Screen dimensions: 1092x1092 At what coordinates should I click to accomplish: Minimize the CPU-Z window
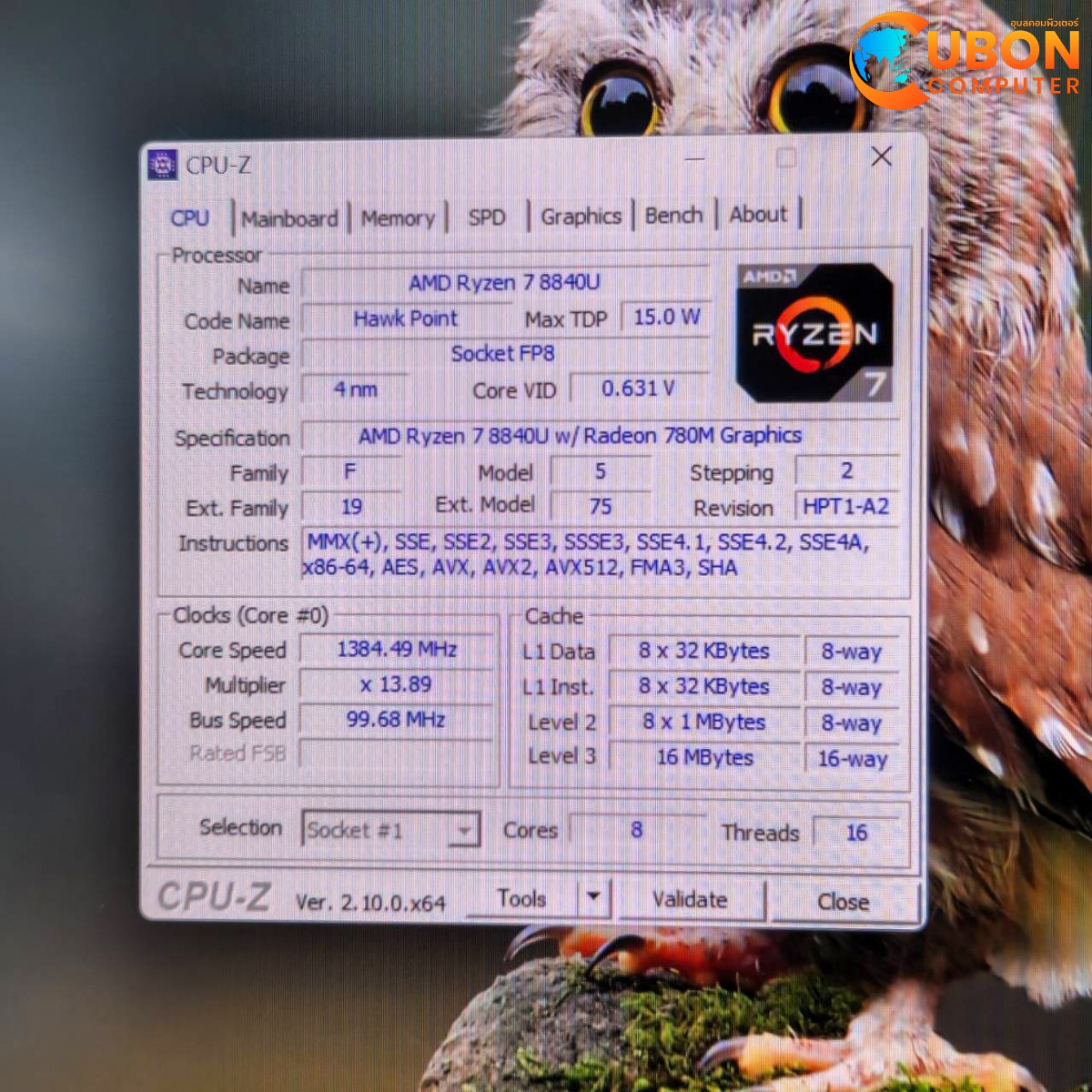(x=695, y=159)
